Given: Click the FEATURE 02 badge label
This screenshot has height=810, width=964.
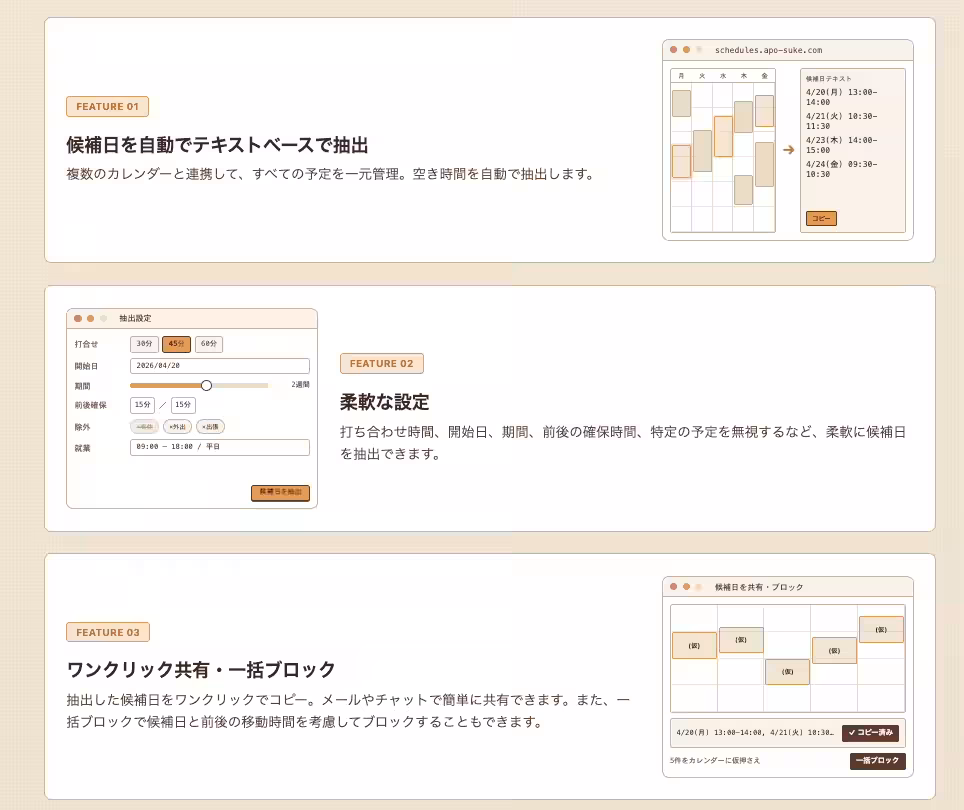Looking at the screenshot, I should 381,364.
